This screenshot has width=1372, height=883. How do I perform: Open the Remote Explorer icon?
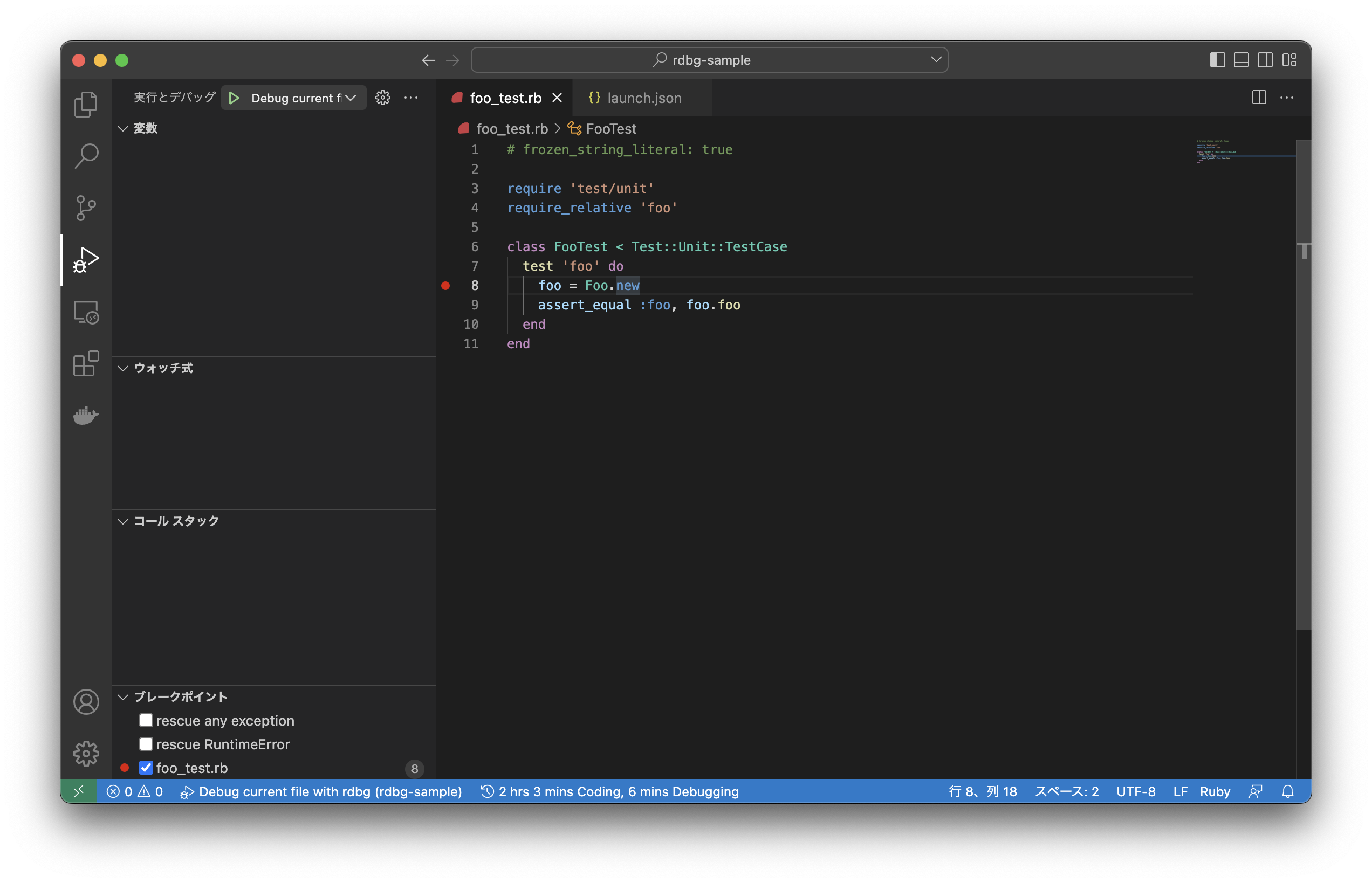[x=86, y=313]
